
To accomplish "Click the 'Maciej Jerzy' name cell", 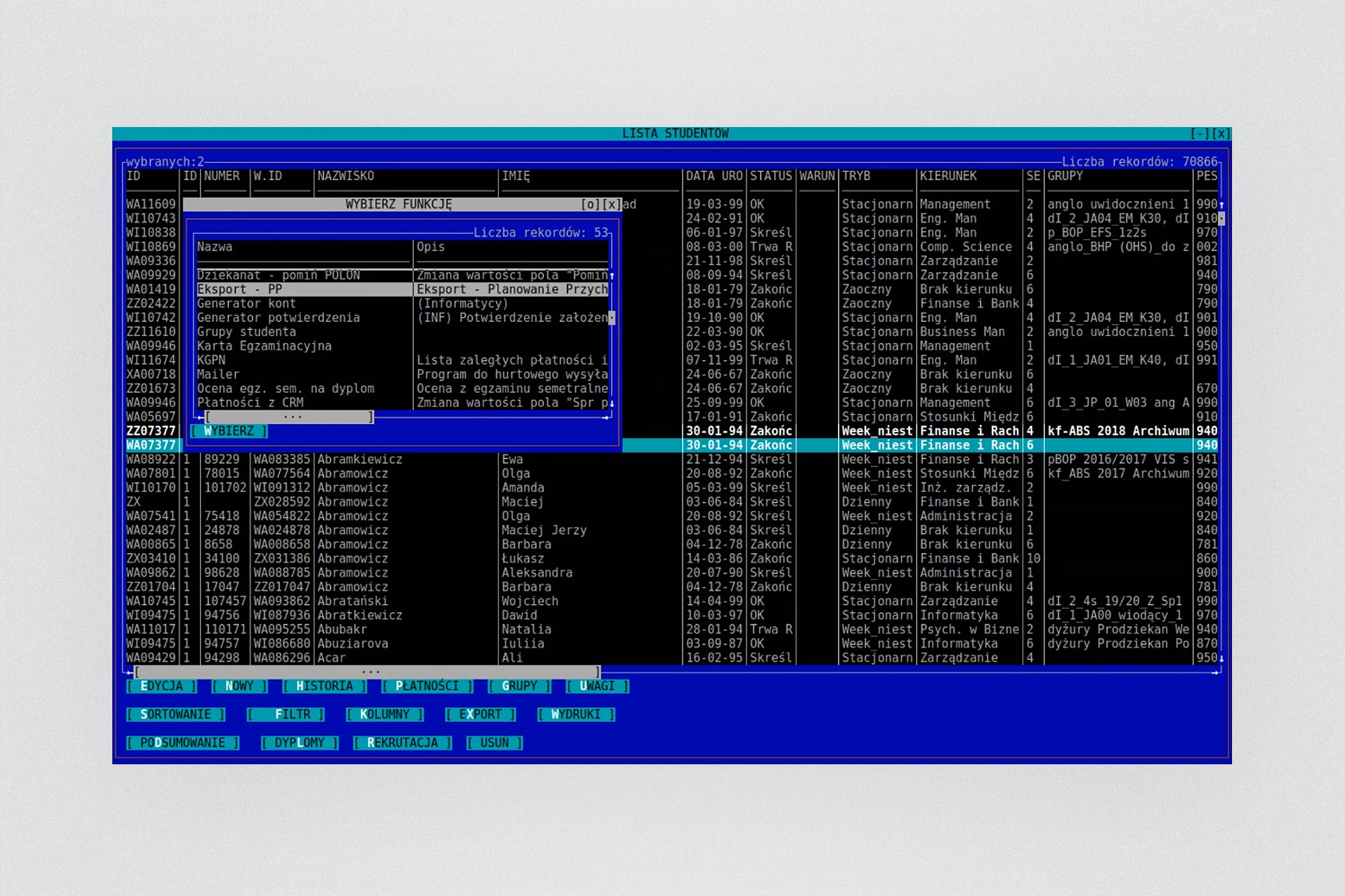I will coord(544,530).
